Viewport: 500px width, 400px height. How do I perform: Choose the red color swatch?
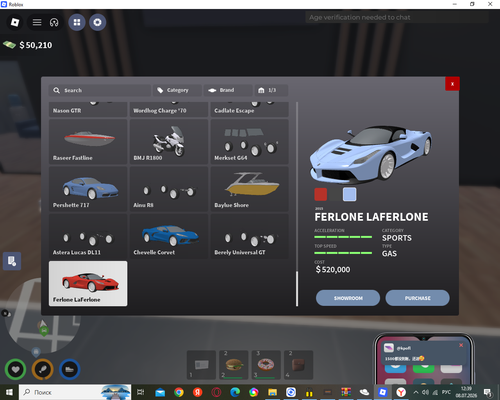(x=321, y=194)
